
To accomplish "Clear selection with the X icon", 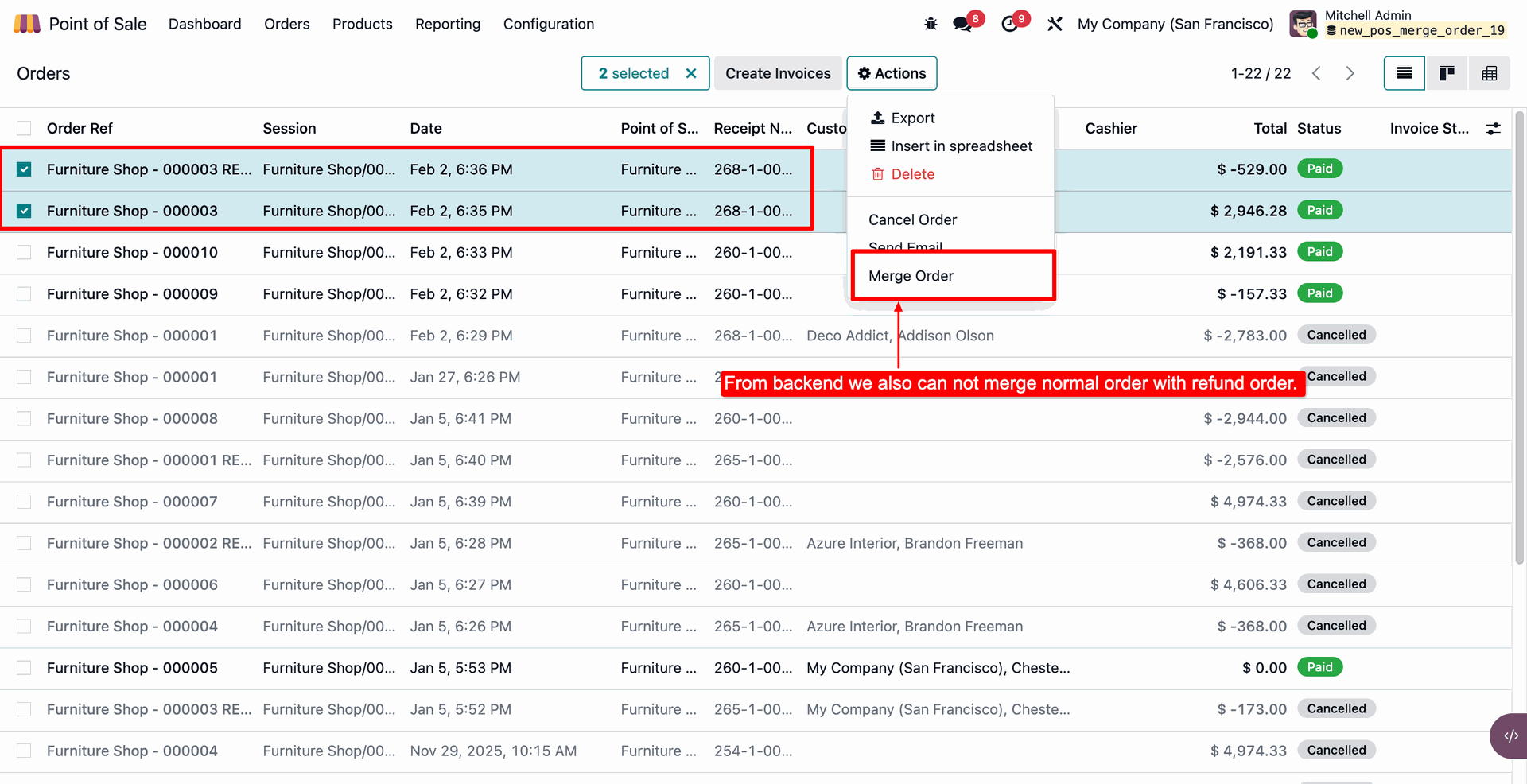I will coord(691,73).
